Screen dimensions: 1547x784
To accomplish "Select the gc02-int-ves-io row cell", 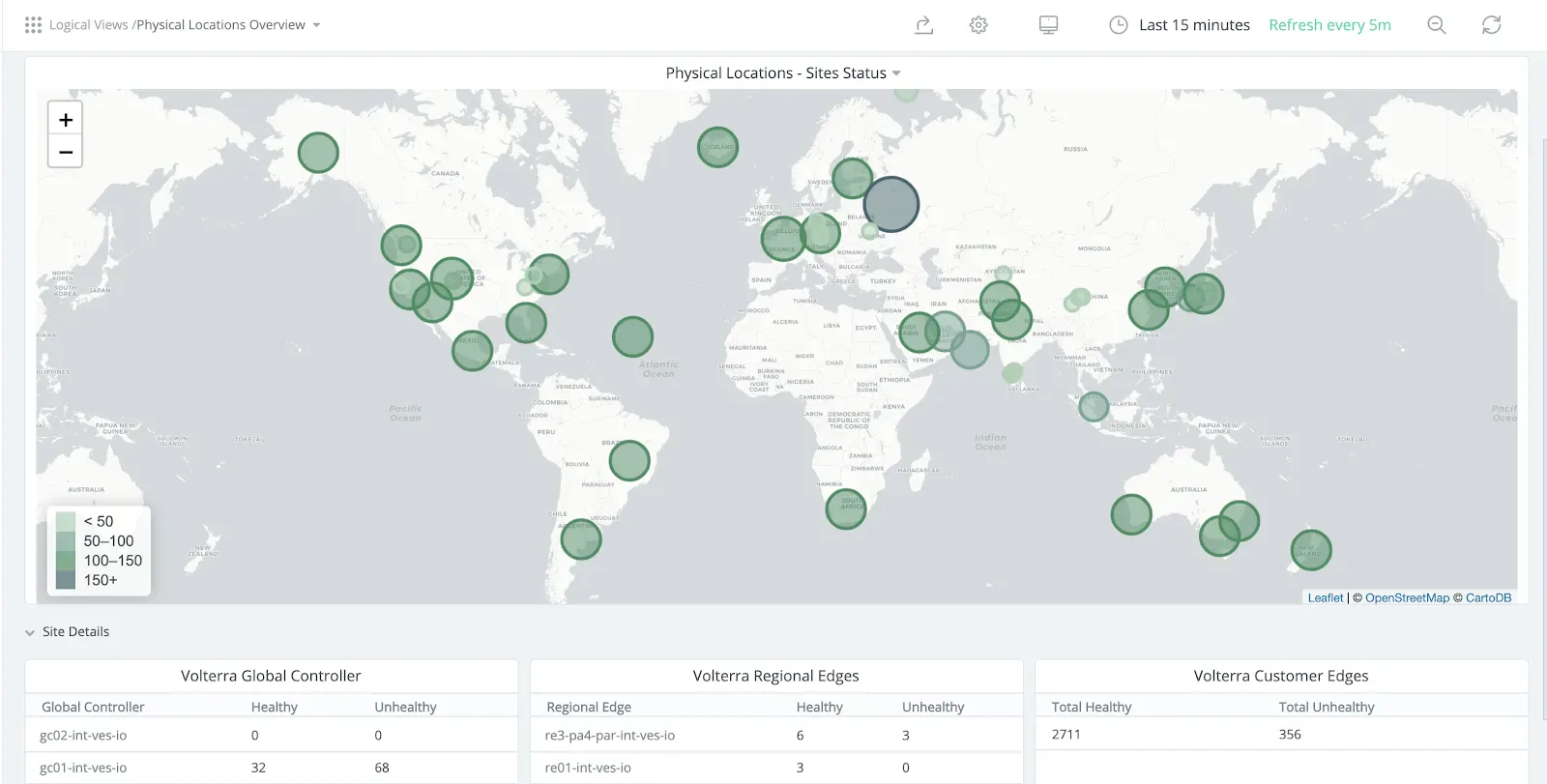I will [x=83, y=736].
